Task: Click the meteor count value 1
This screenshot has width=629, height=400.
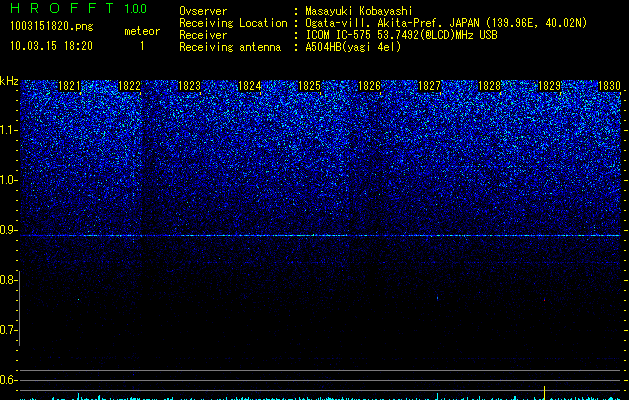Action: point(142,46)
